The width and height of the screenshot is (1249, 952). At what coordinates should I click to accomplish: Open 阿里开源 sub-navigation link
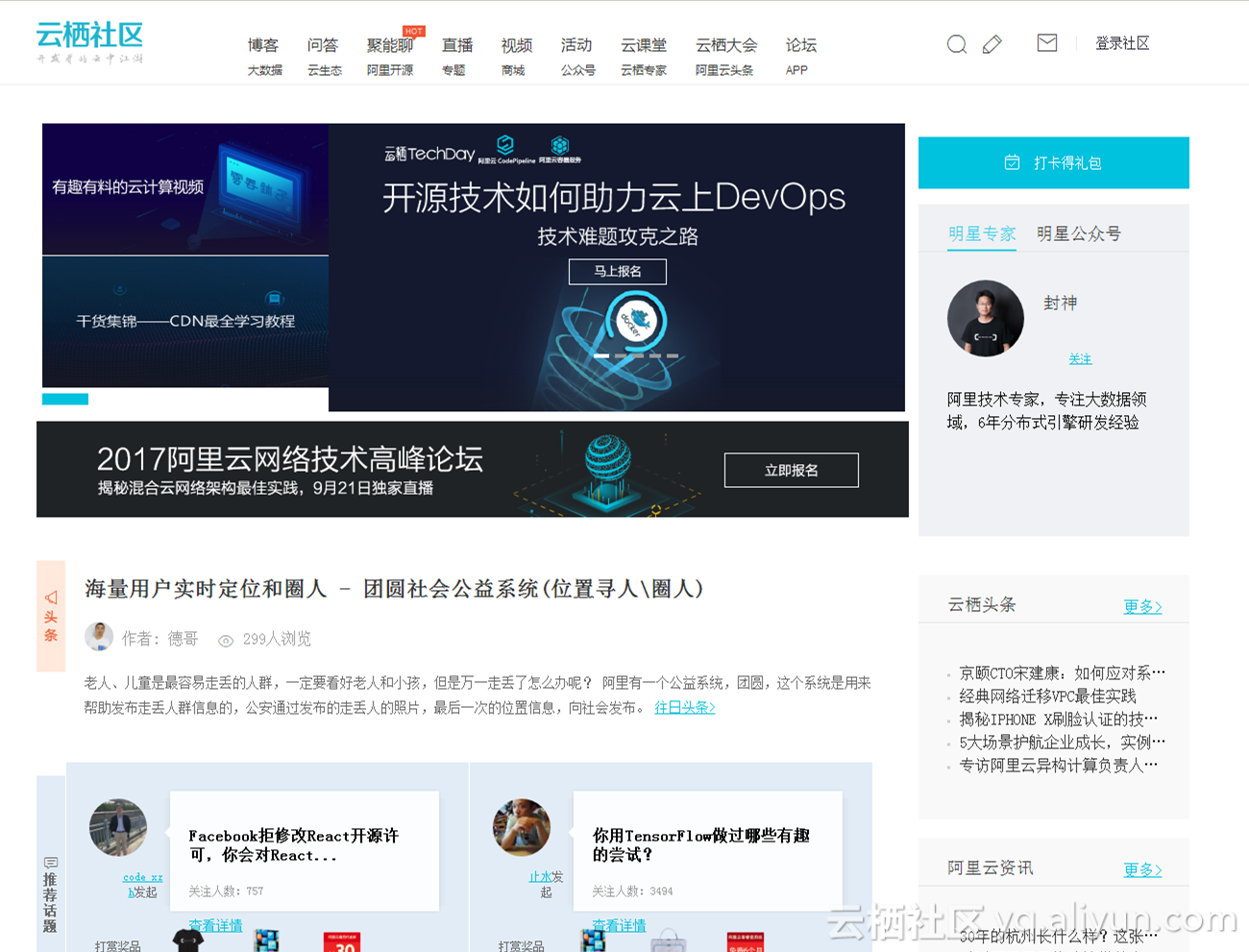point(390,70)
